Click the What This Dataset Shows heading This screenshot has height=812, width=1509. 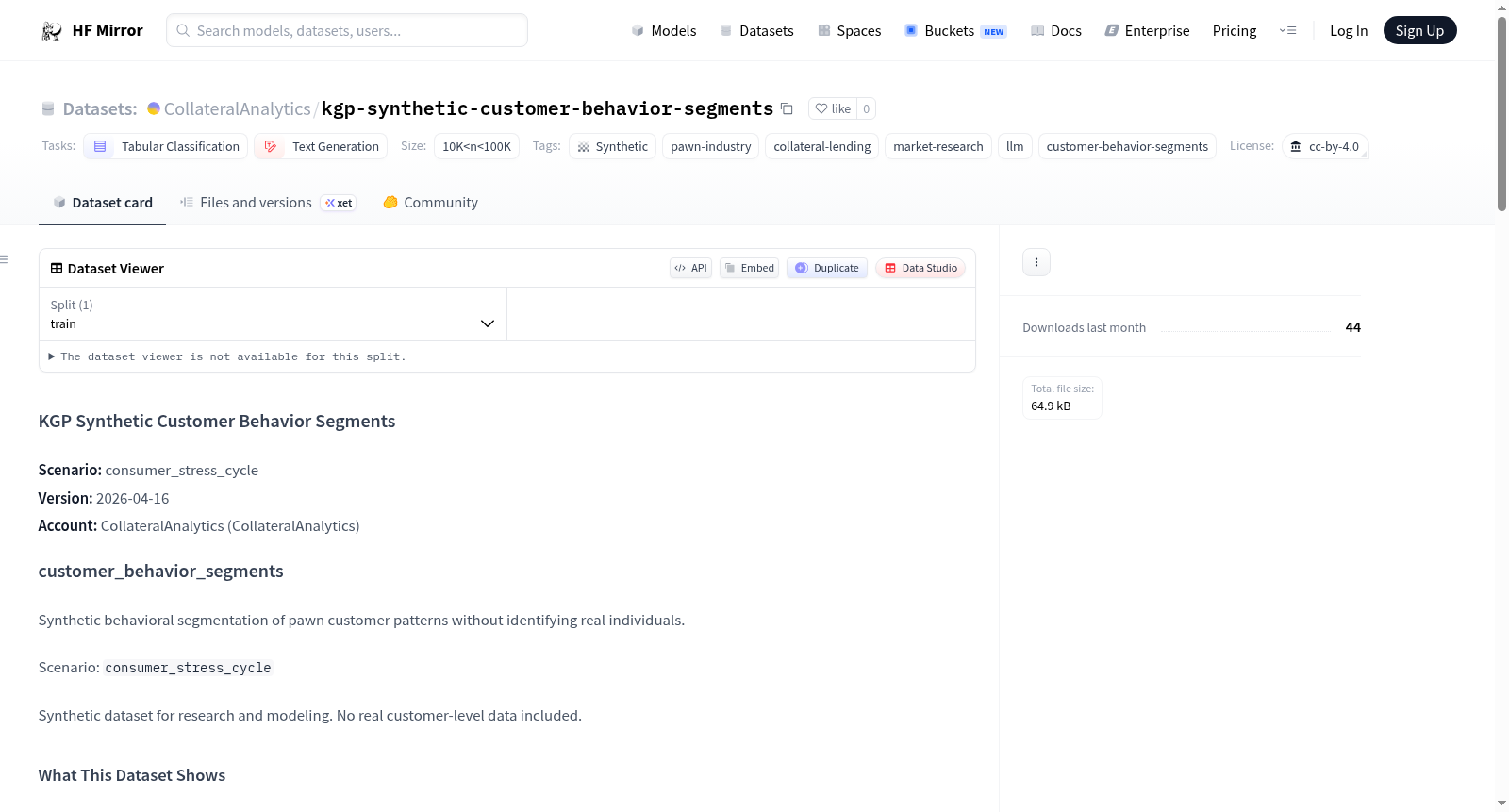[132, 775]
